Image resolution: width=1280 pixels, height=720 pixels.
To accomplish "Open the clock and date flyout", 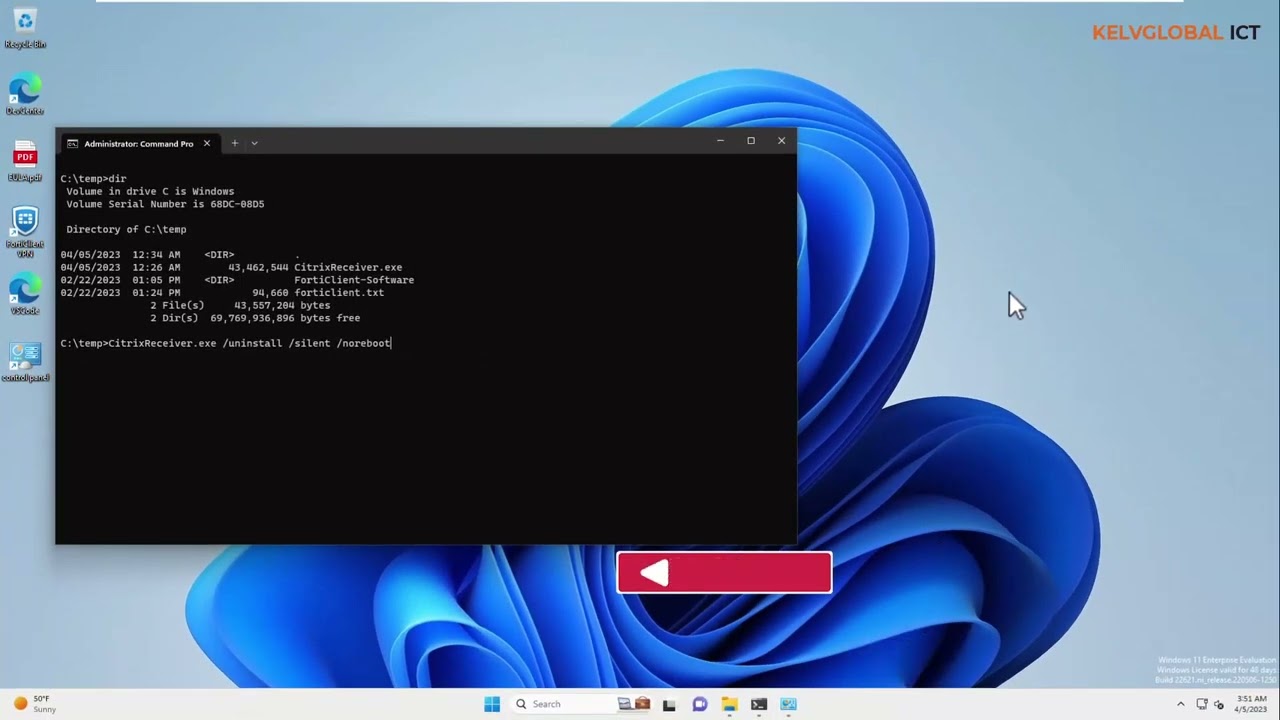I will [x=1252, y=704].
